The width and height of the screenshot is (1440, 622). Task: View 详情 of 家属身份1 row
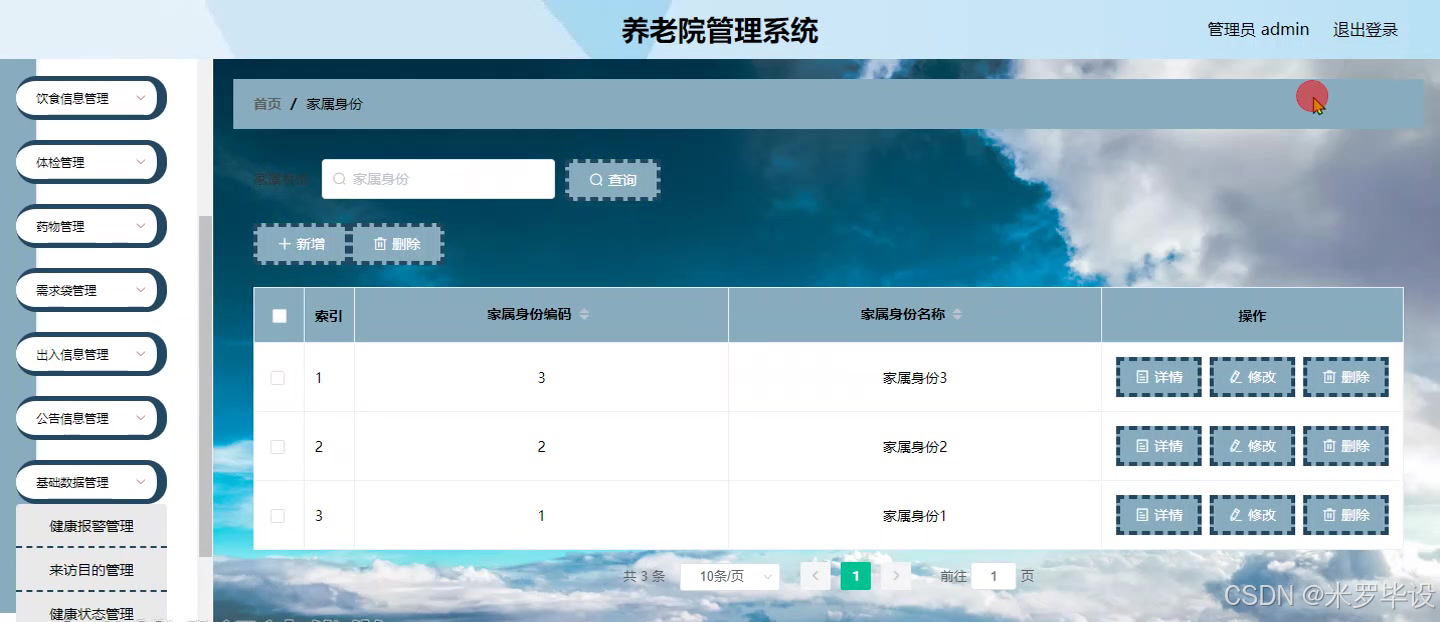click(x=1158, y=515)
